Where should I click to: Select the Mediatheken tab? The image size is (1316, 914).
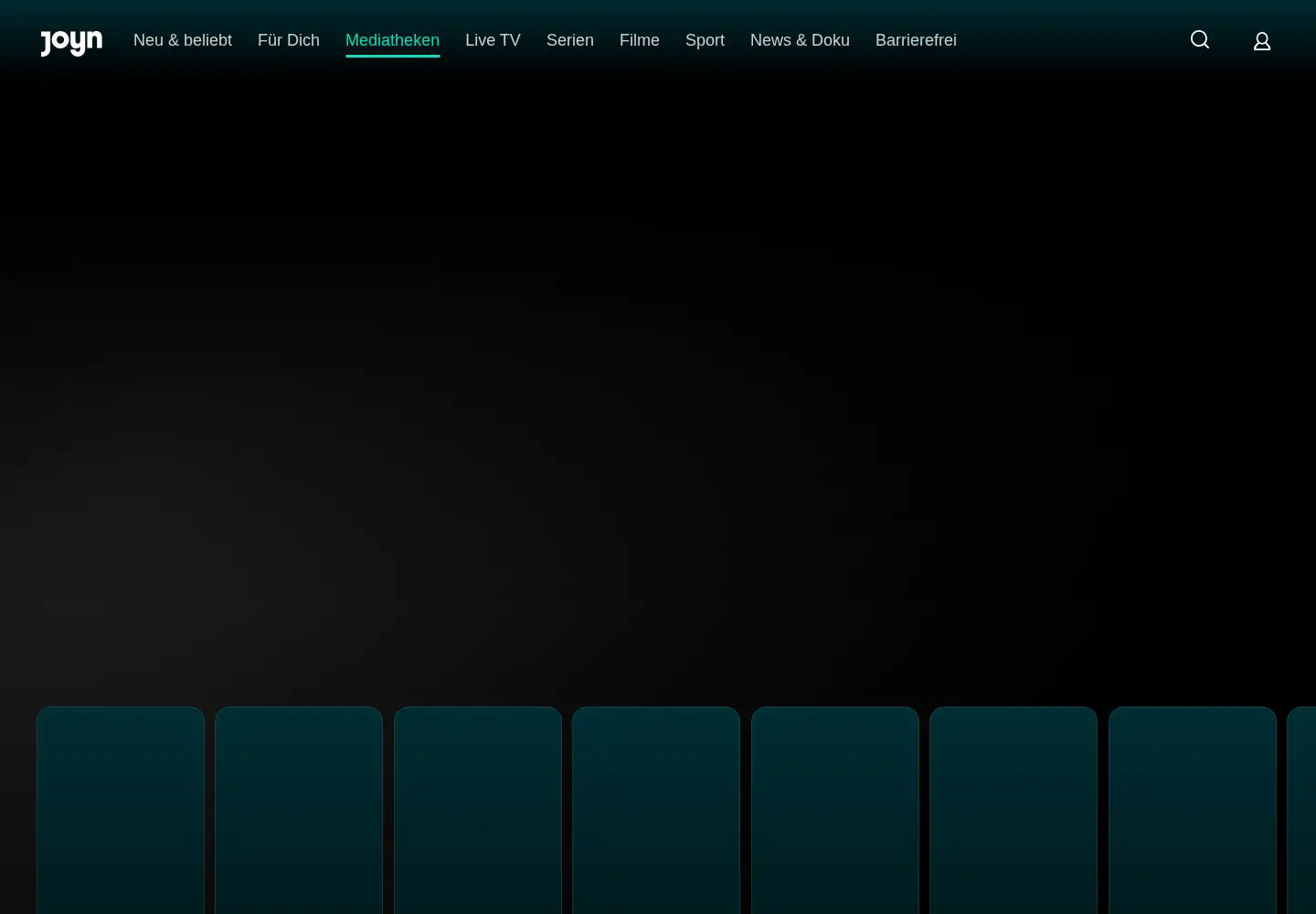pos(392,40)
